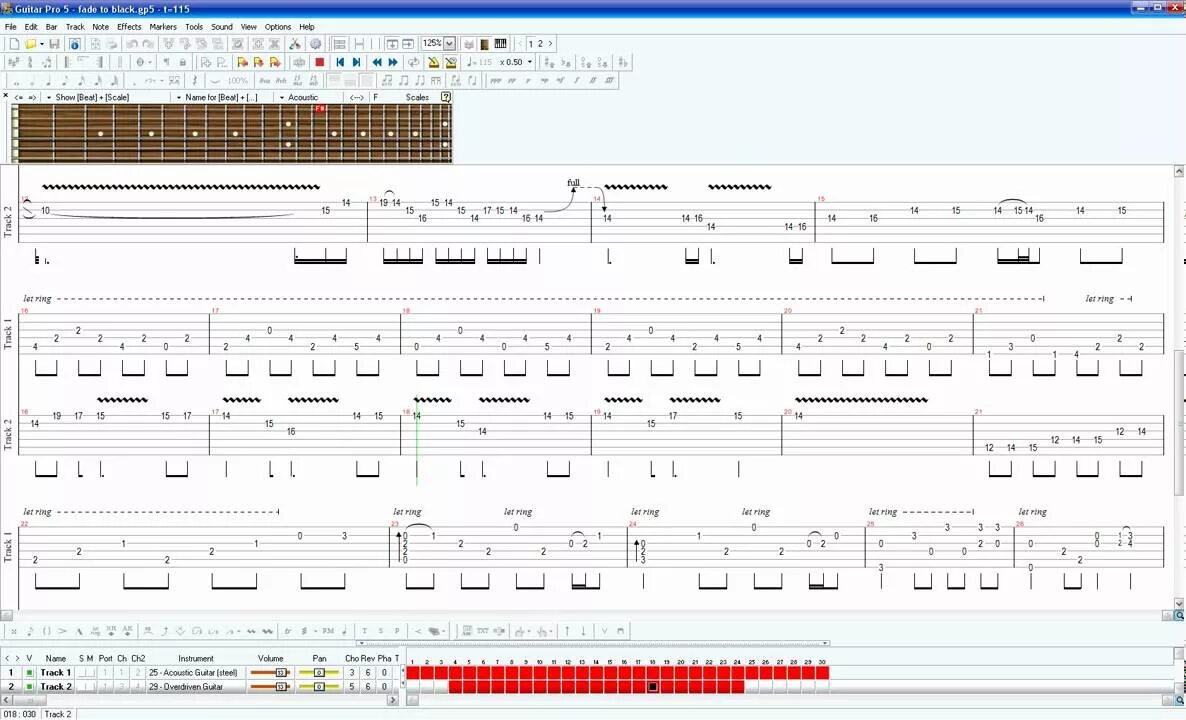Open a file with folder icon

pyautogui.click(x=31, y=44)
